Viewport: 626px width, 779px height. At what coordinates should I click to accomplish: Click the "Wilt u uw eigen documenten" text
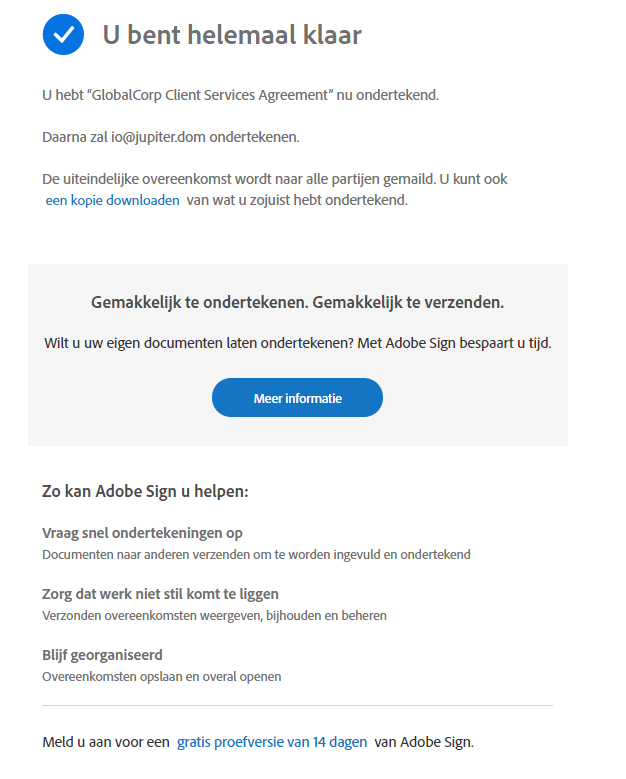[297, 343]
